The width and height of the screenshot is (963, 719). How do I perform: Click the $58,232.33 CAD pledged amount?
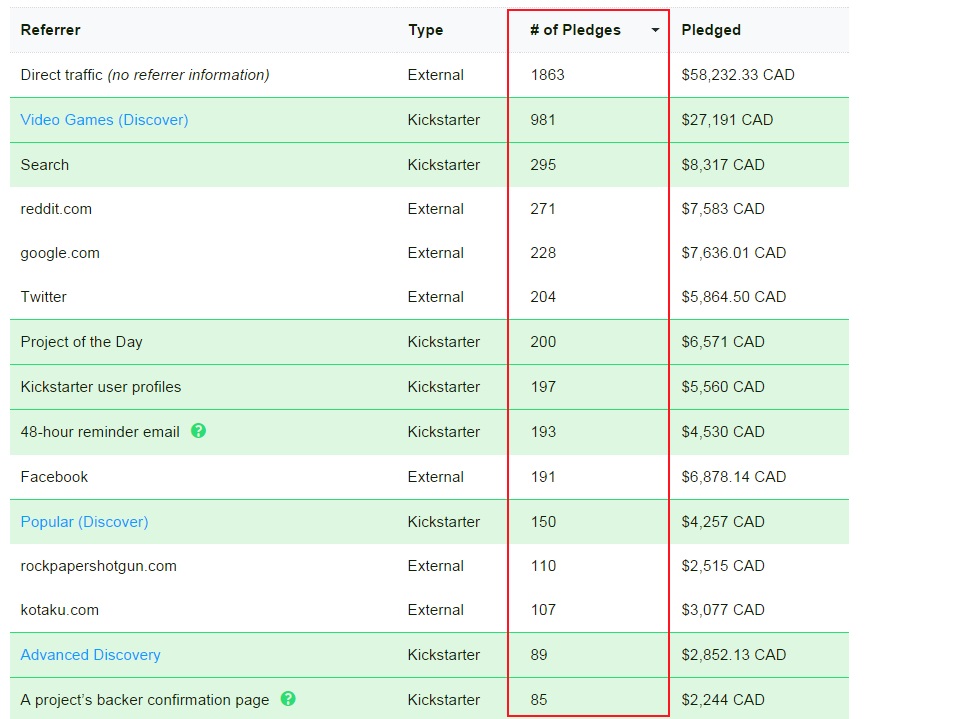(738, 75)
